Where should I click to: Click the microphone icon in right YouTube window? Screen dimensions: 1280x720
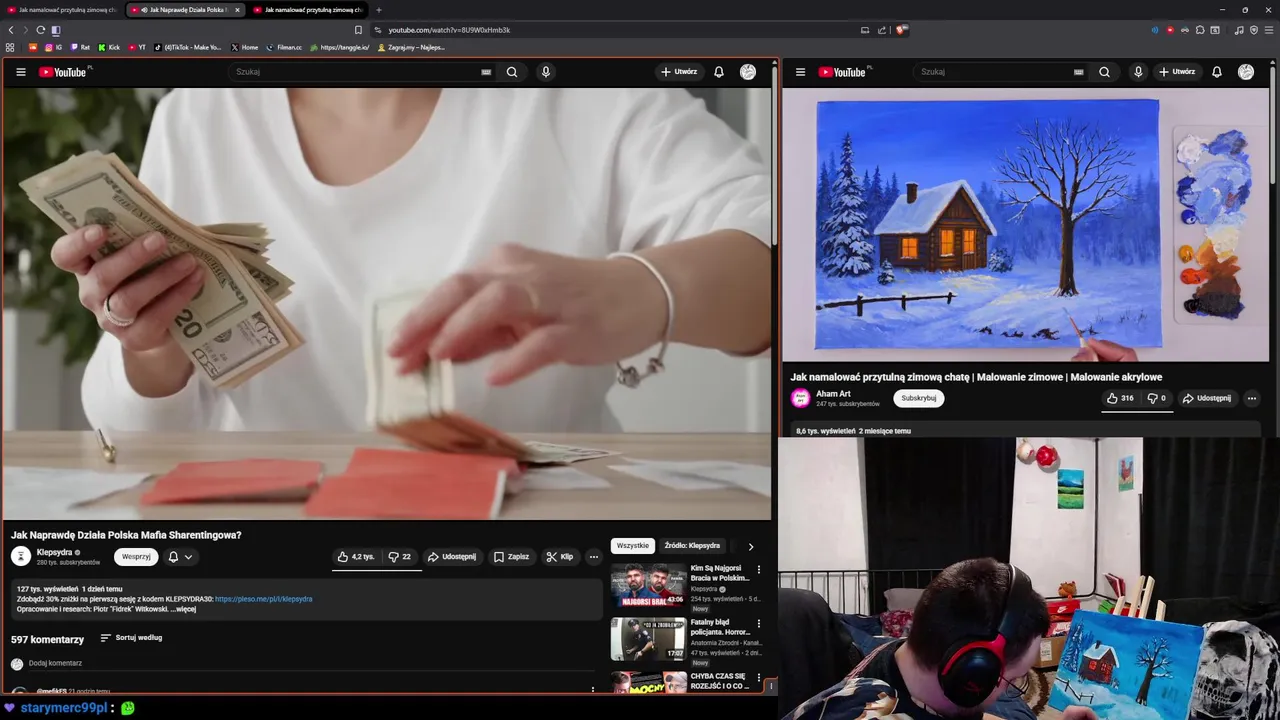pos(1138,72)
